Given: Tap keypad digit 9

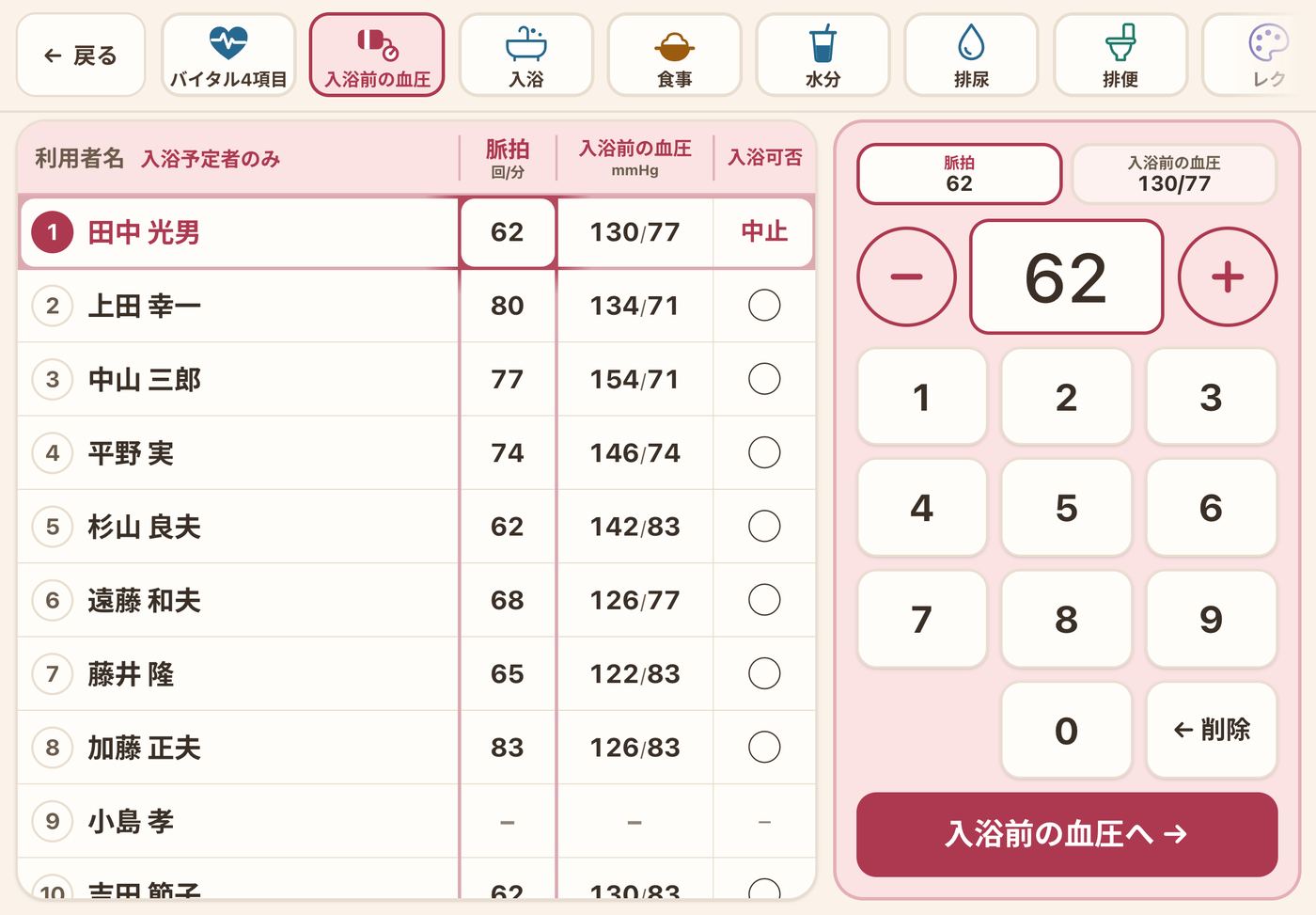Looking at the screenshot, I should pyautogui.click(x=1211, y=619).
